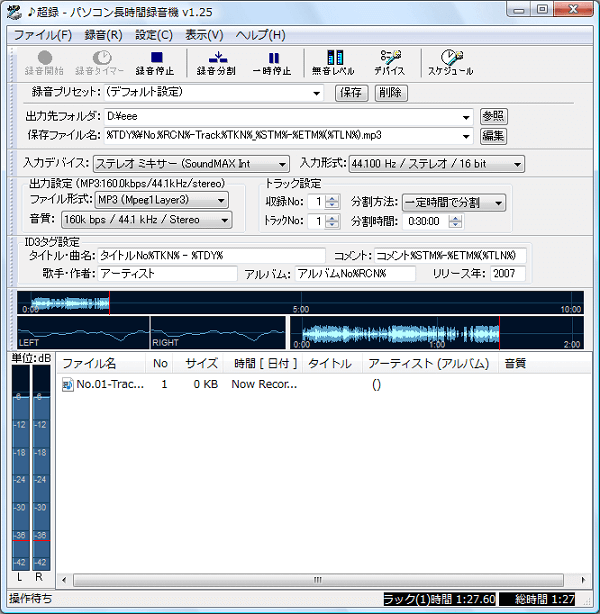This screenshot has width=600, height=614.
Task: Click the 削除 preset delete button
Action: [391, 93]
